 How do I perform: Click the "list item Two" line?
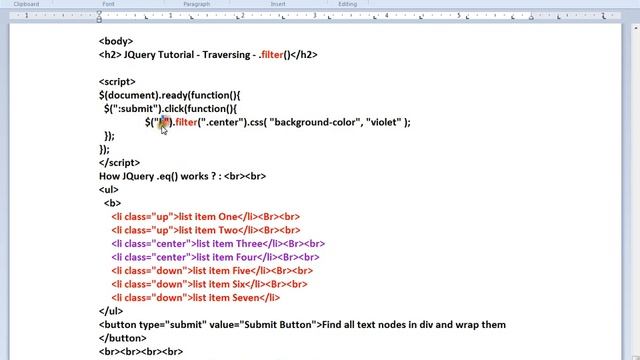pyautogui.click(x=206, y=230)
